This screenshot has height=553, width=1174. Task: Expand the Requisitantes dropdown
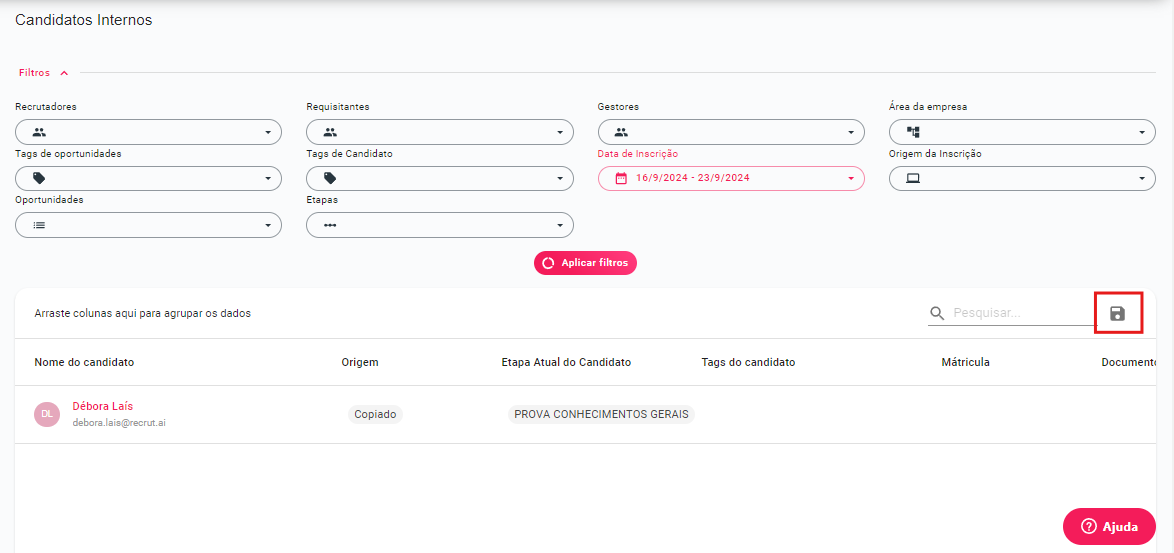559,132
